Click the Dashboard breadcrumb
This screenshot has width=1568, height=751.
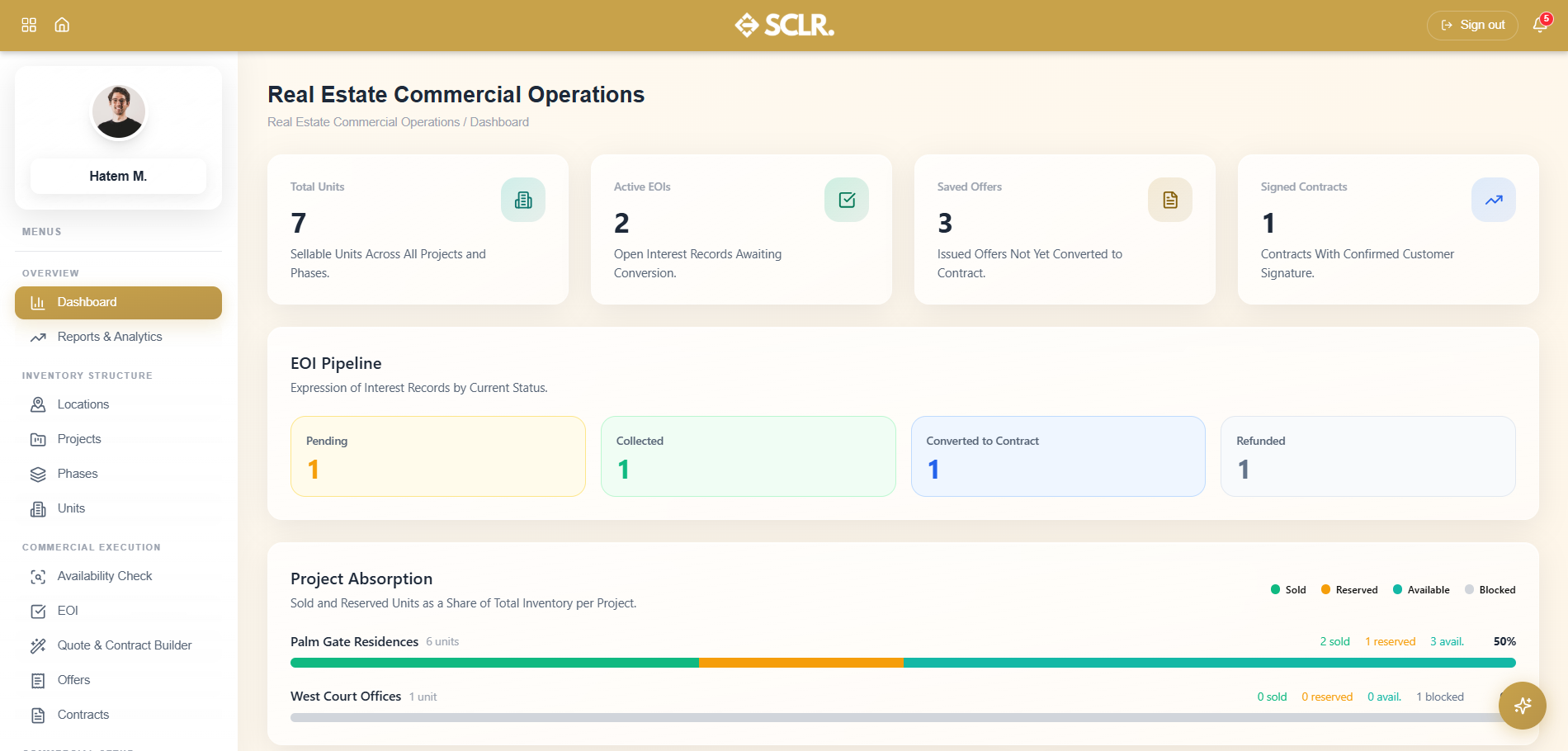(499, 122)
